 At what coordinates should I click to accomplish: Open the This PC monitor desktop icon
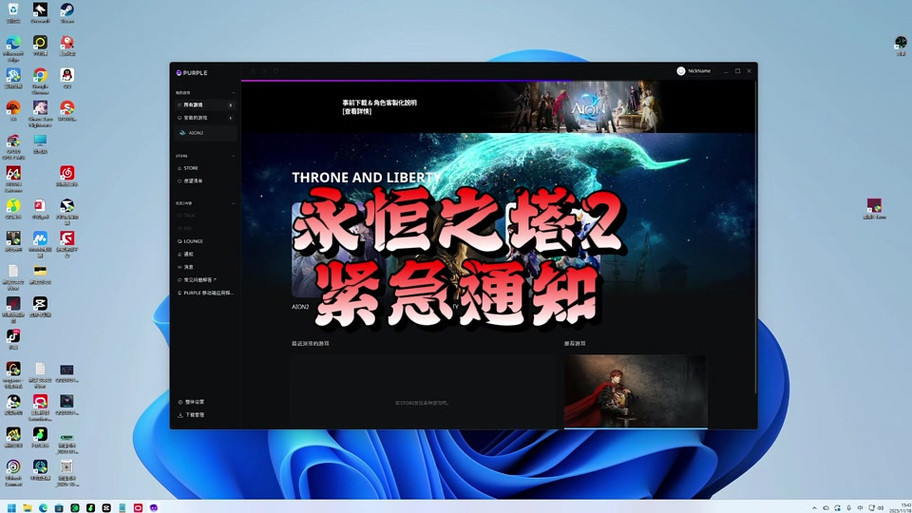40,143
